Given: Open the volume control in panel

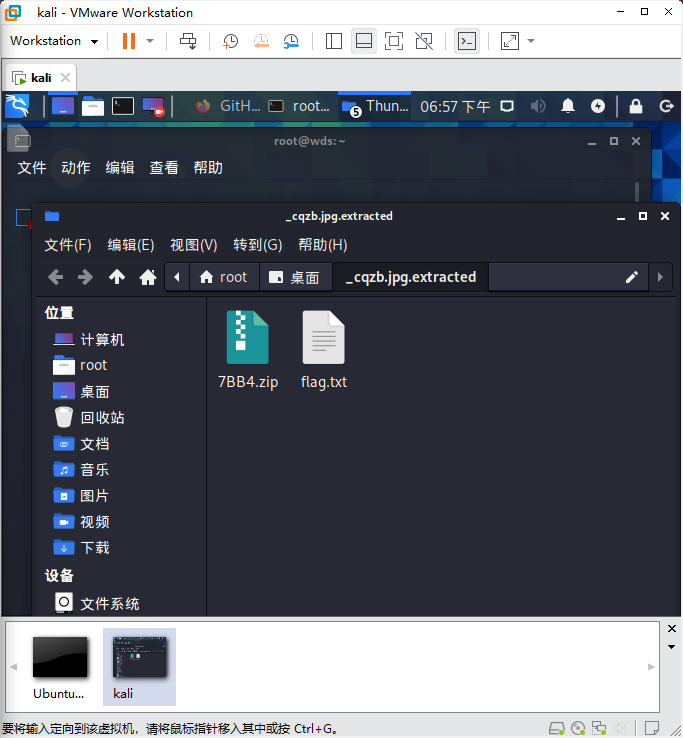Looking at the screenshot, I should 538,106.
